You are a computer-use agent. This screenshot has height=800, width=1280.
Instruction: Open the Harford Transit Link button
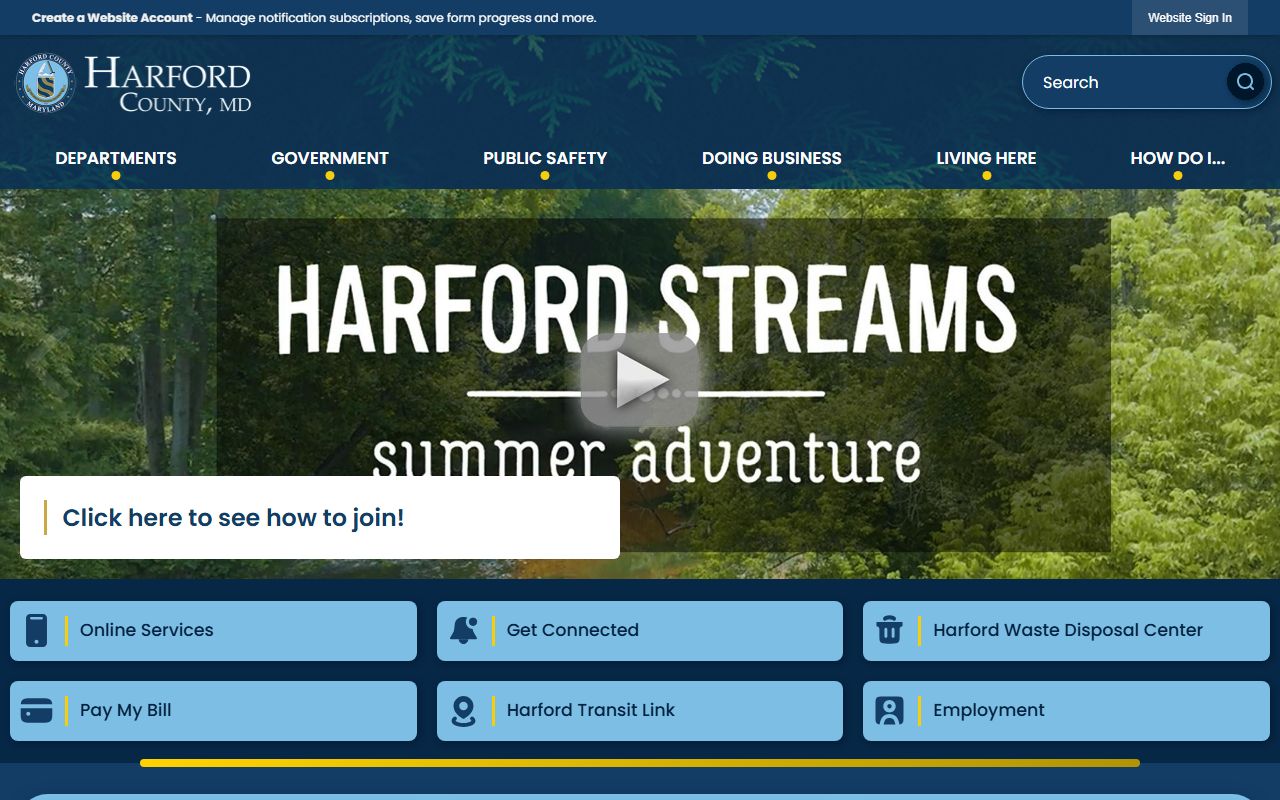[640, 711]
